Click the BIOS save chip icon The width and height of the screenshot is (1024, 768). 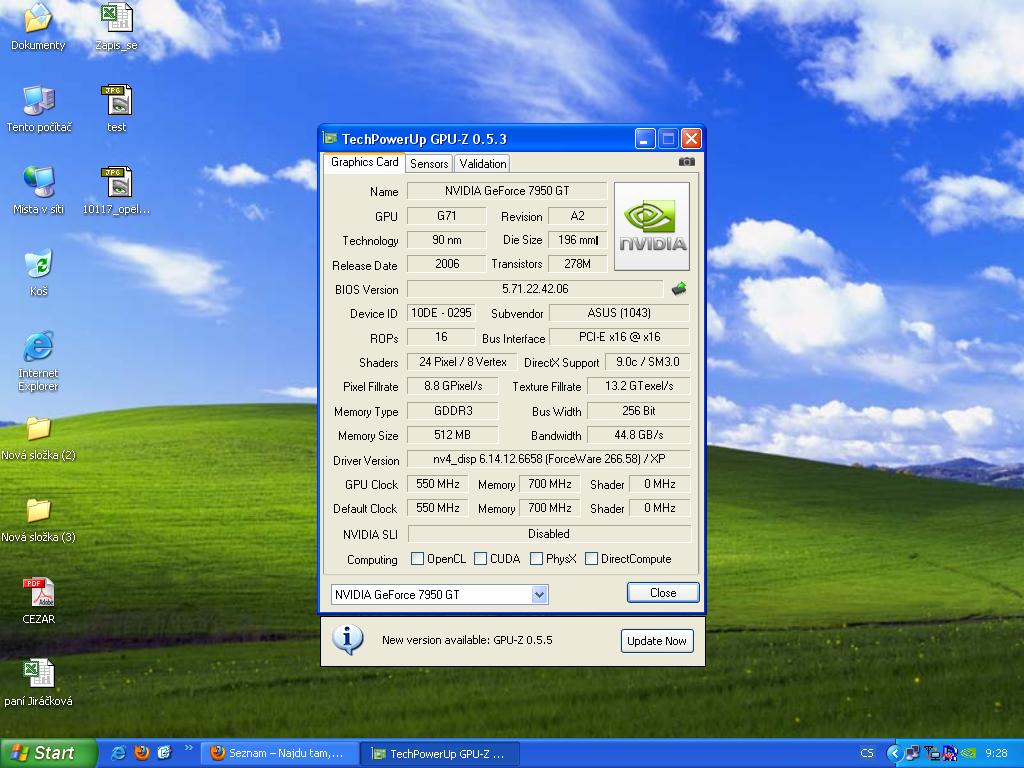point(679,289)
